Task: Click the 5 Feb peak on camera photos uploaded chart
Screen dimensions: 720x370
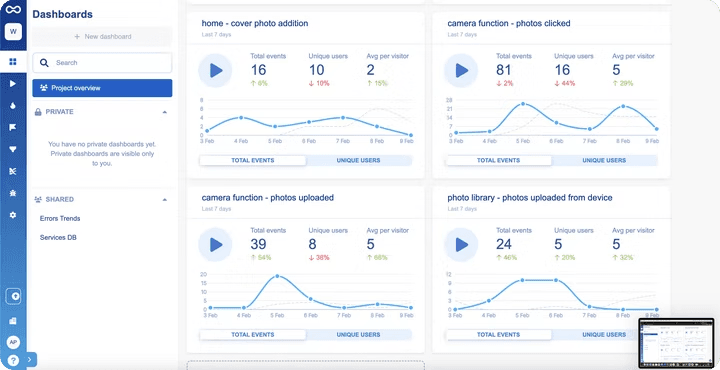Action: pos(277,276)
